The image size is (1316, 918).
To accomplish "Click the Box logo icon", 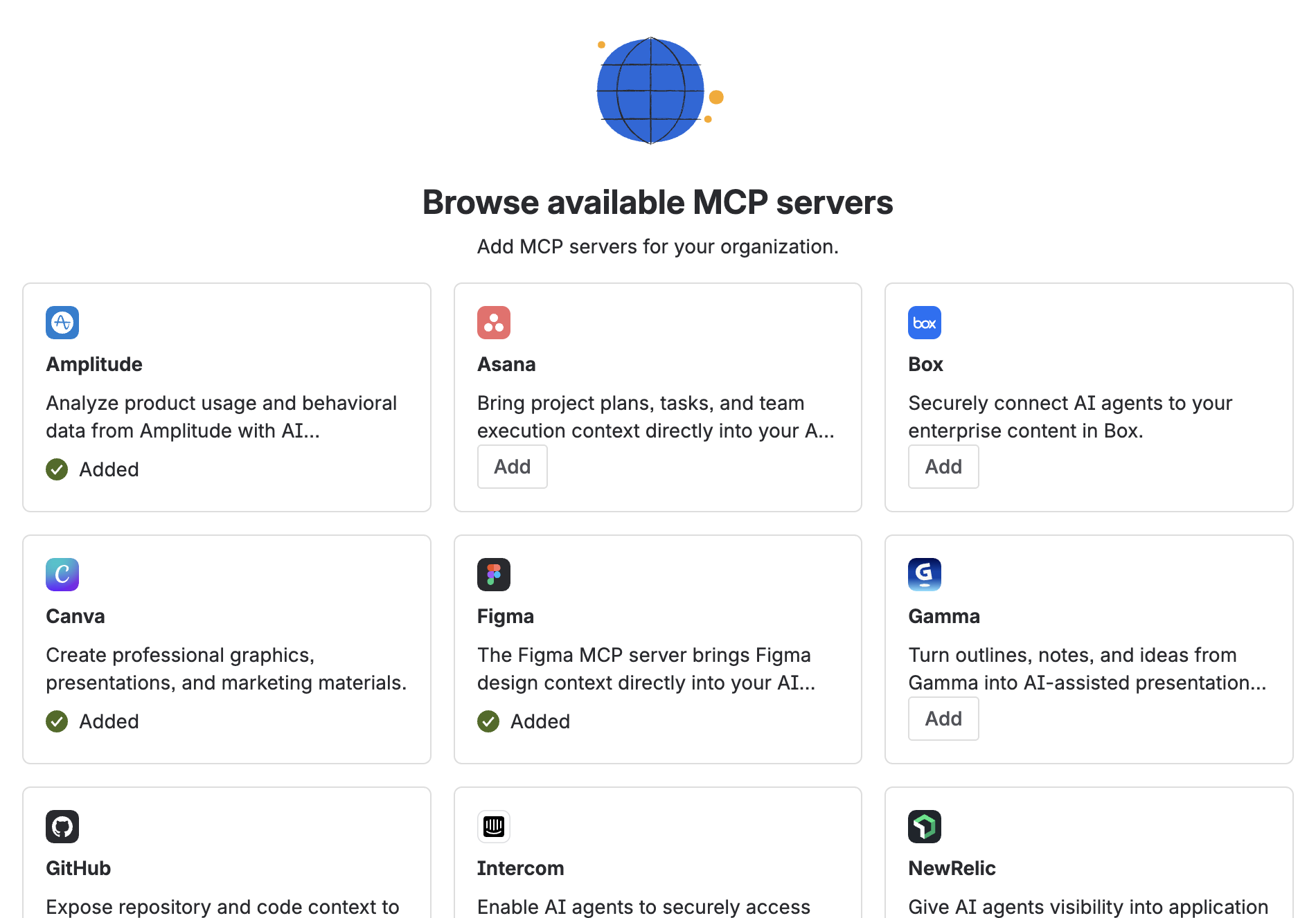I will point(924,323).
